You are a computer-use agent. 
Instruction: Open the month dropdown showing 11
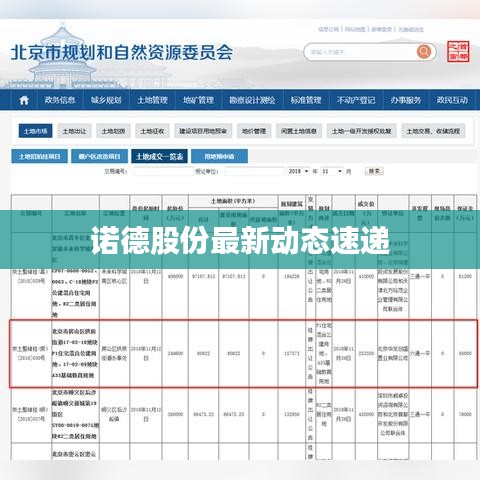pyautogui.click(x=332, y=171)
